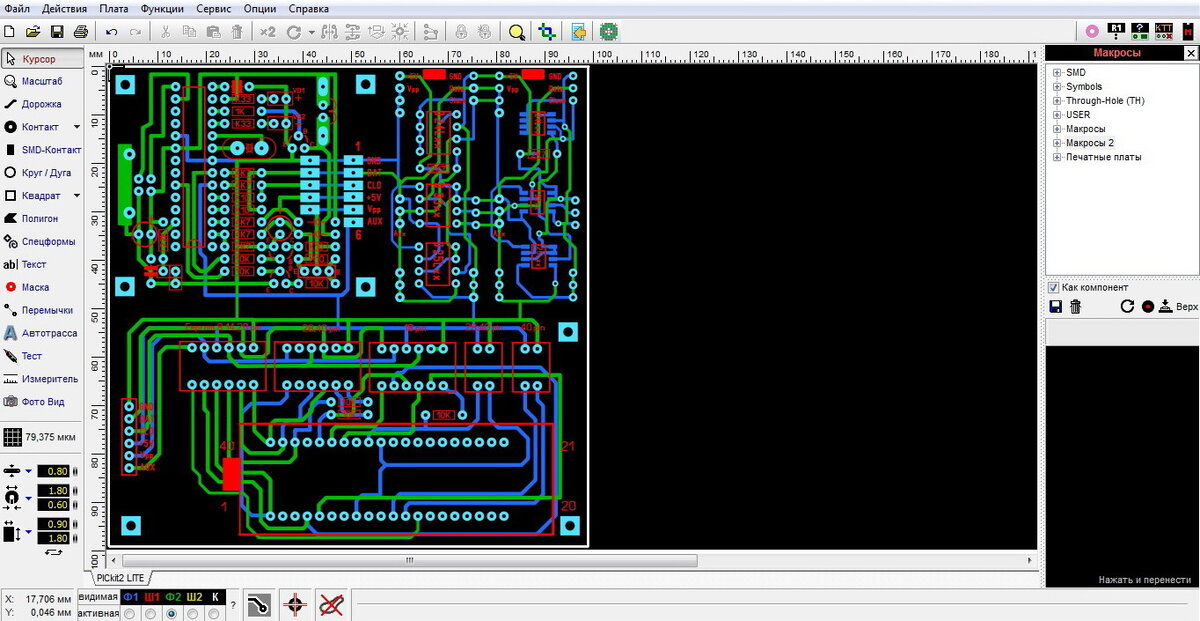Click the layer help question mark

pyautogui.click(x=233, y=605)
